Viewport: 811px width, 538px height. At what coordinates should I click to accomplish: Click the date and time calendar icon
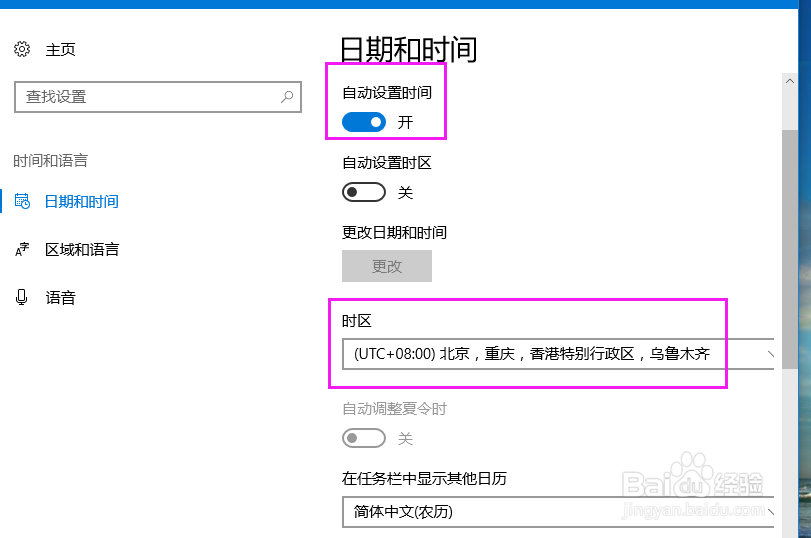pos(22,201)
